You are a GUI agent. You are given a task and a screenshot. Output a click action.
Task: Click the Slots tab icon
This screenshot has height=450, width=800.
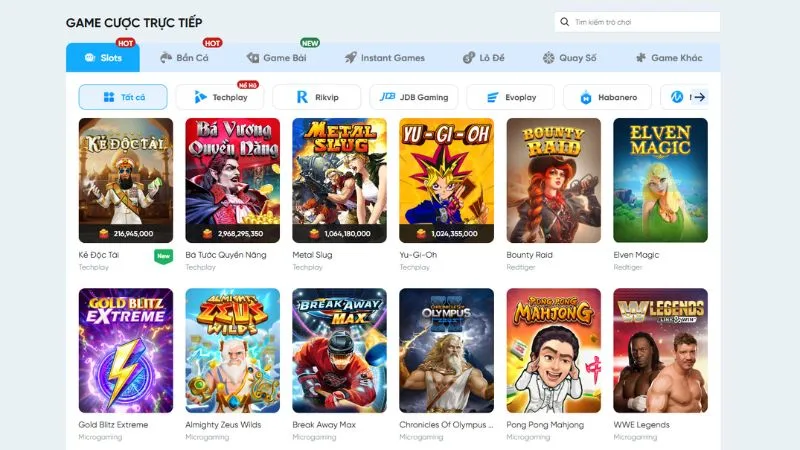(90, 58)
